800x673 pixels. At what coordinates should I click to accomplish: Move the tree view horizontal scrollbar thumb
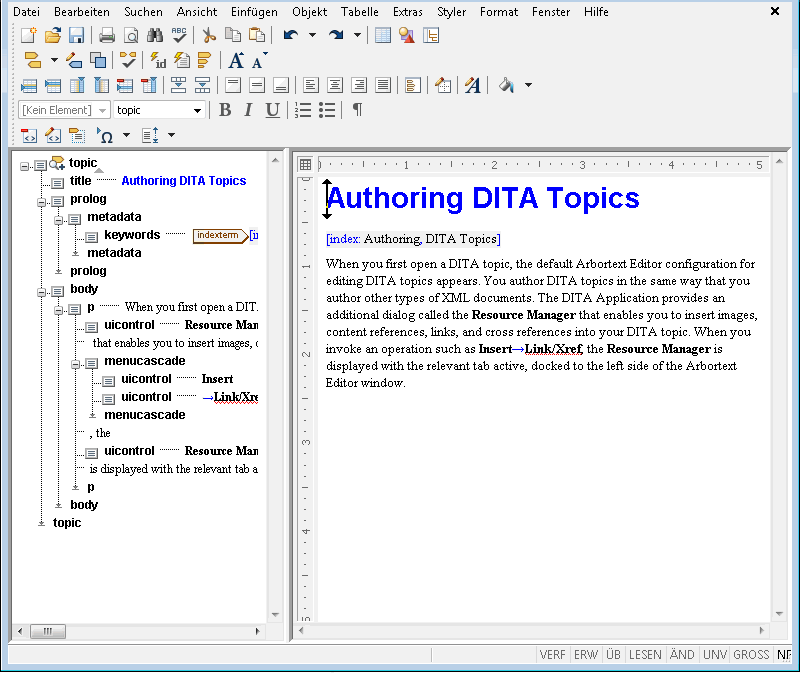coord(47,631)
